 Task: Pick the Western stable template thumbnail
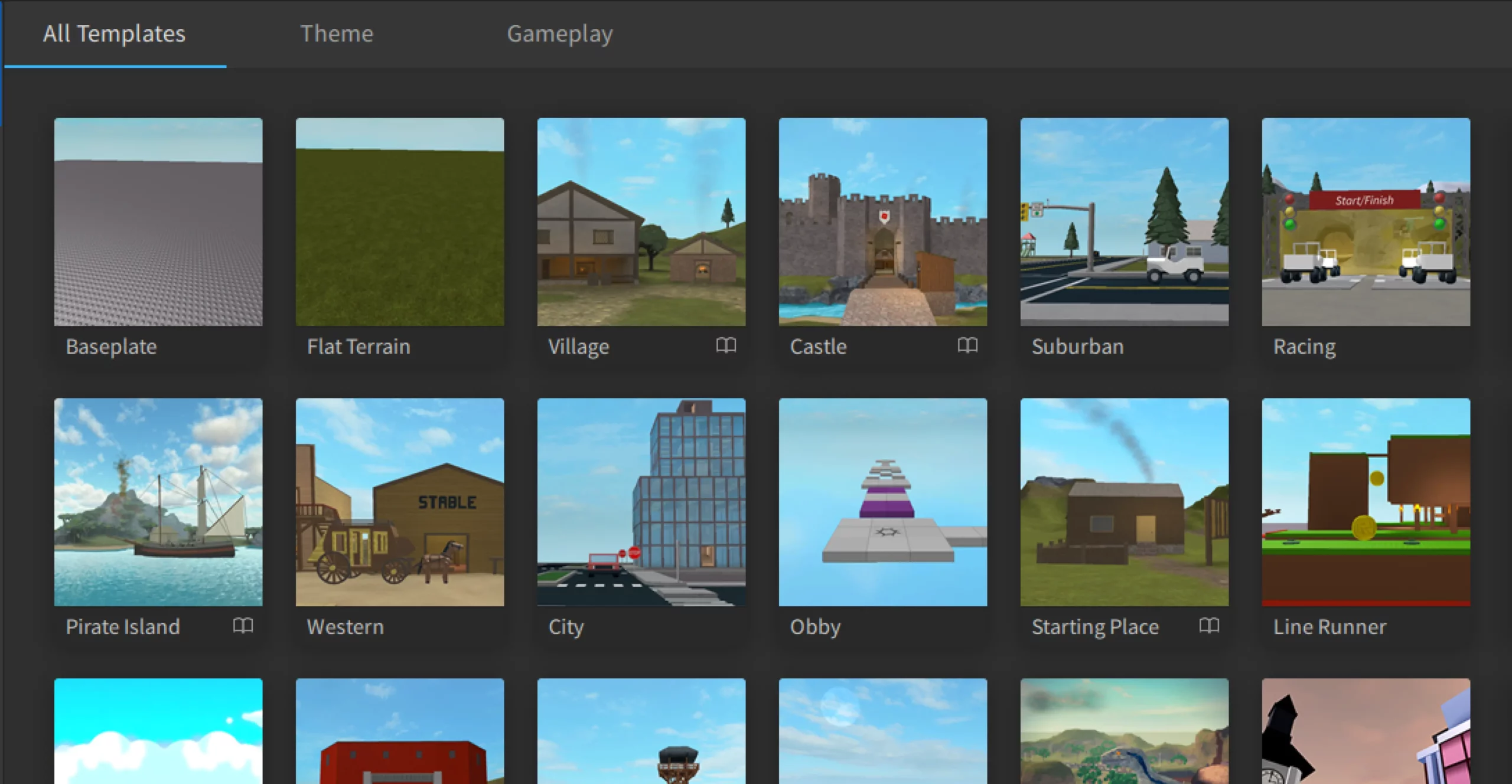click(x=400, y=502)
